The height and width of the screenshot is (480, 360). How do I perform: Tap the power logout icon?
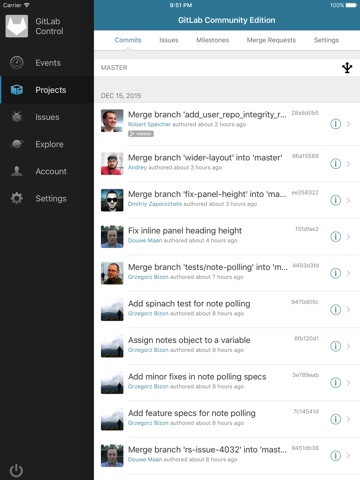(16, 470)
